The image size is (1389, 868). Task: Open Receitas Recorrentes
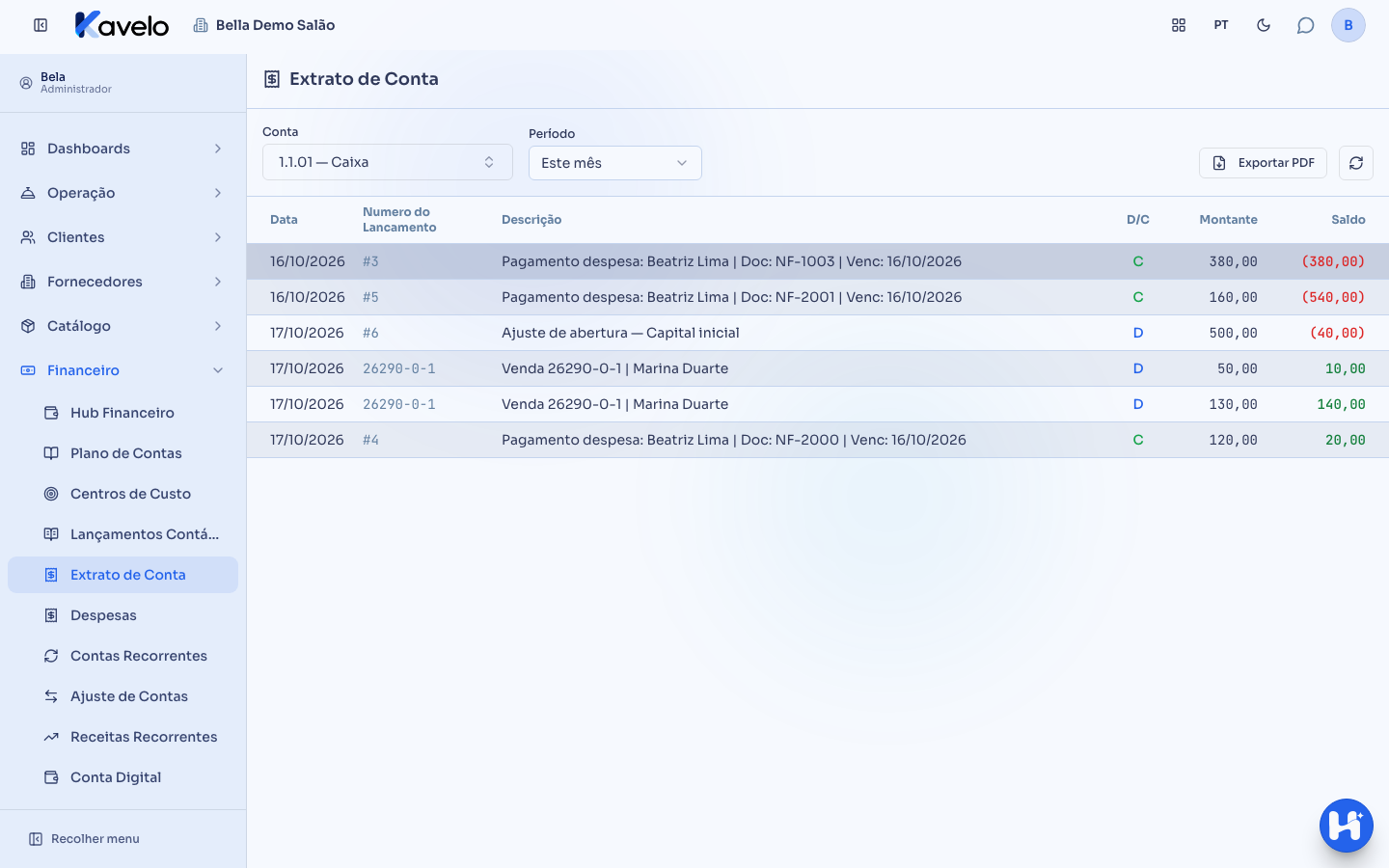[123, 737]
